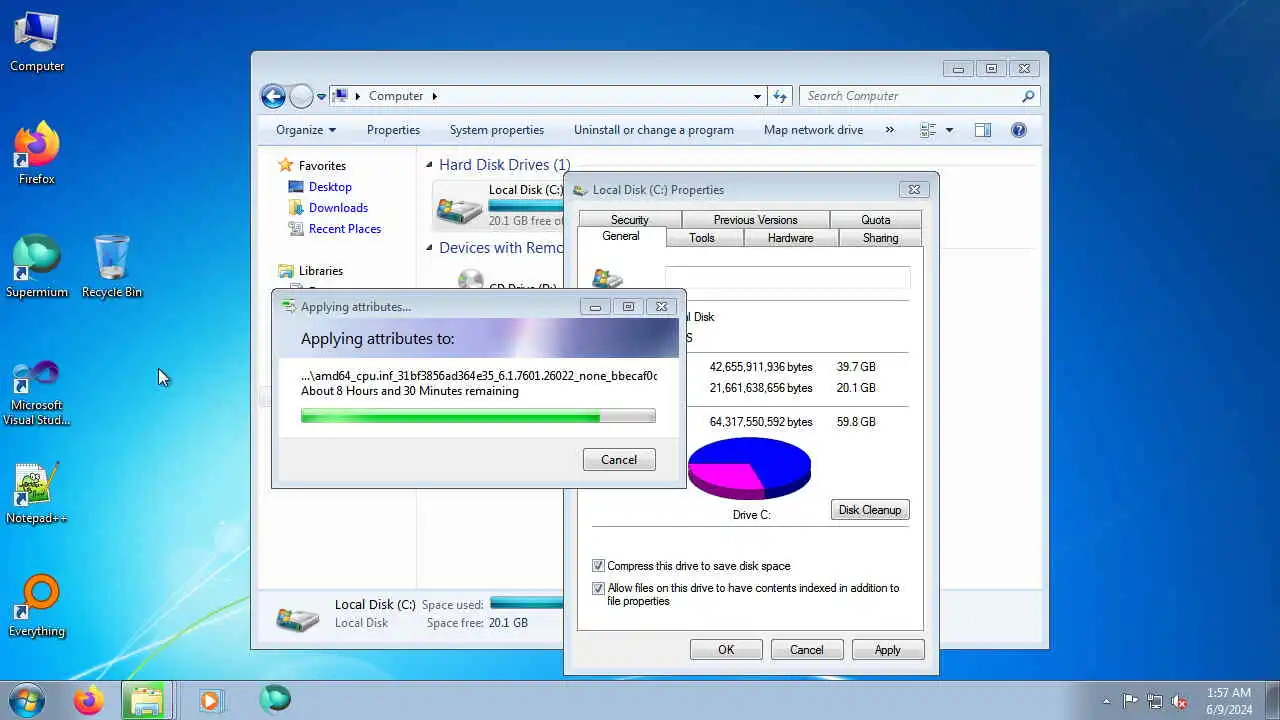Open the Organize dropdown menu
The height and width of the screenshot is (720, 1280).
click(306, 130)
